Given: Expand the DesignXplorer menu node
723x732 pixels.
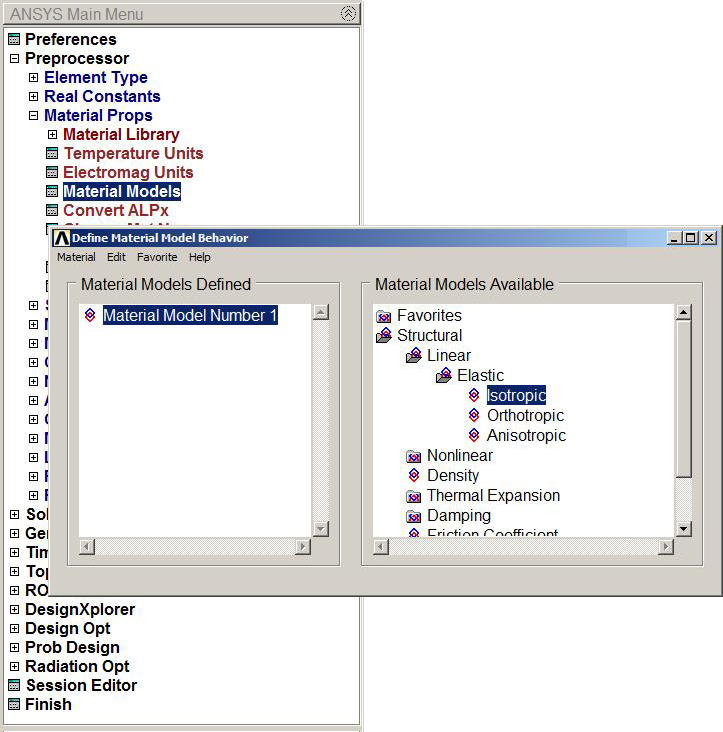Looking at the screenshot, I should [x=14, y=610].
